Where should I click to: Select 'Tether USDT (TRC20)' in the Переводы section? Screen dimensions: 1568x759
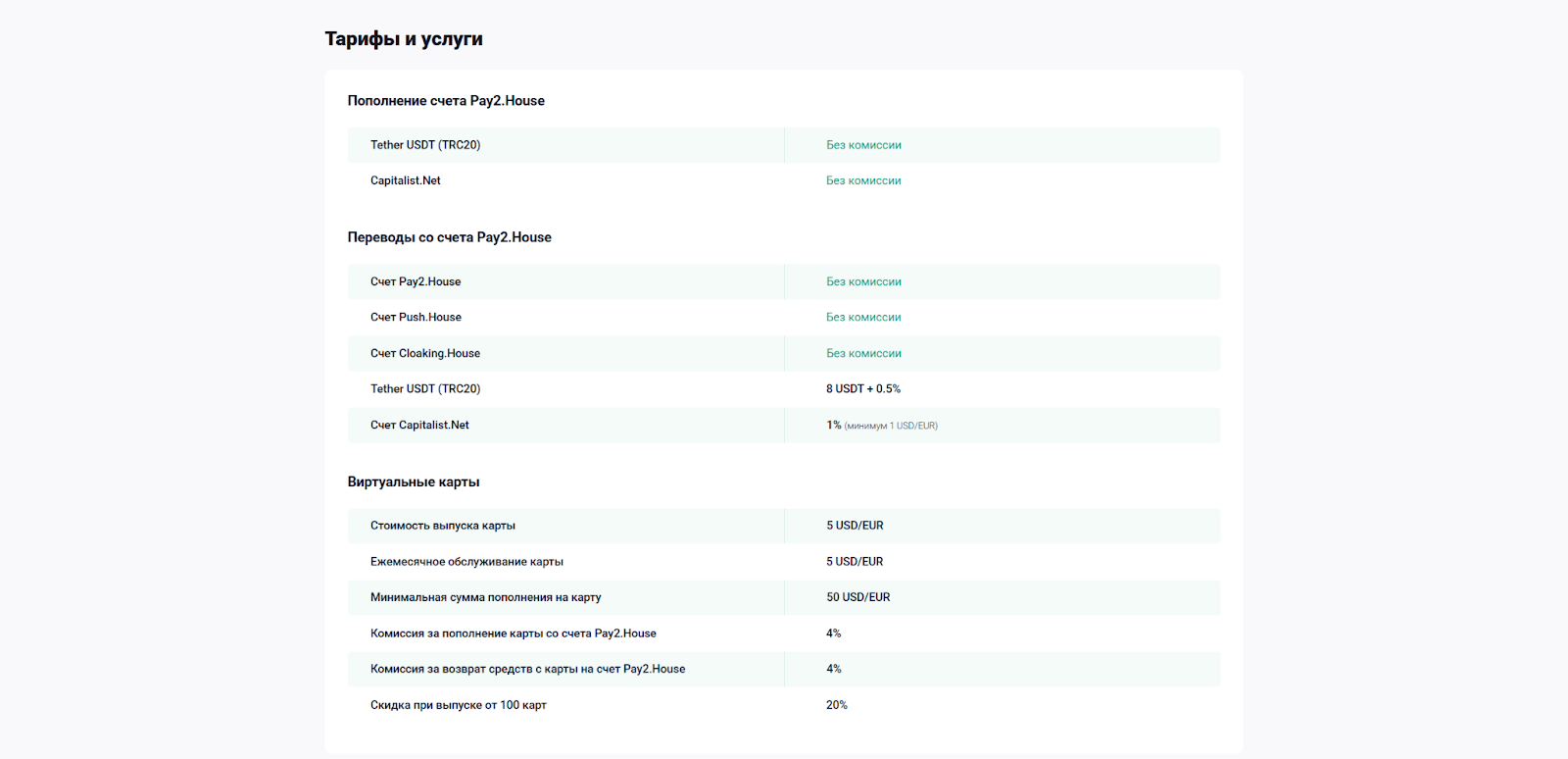[425, 389]
